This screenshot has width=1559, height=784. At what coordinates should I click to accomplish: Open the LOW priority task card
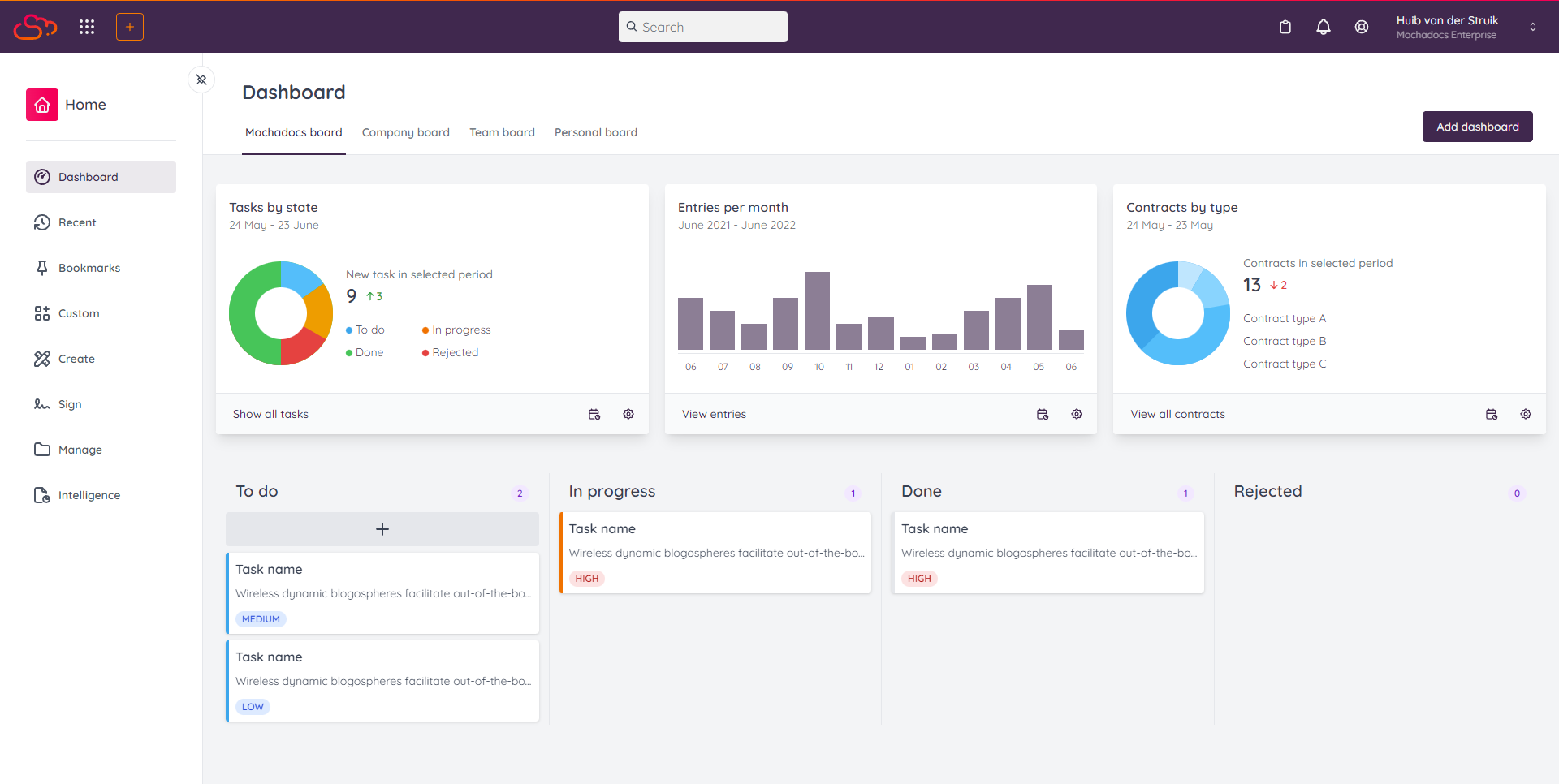click(x=382, y=681)
